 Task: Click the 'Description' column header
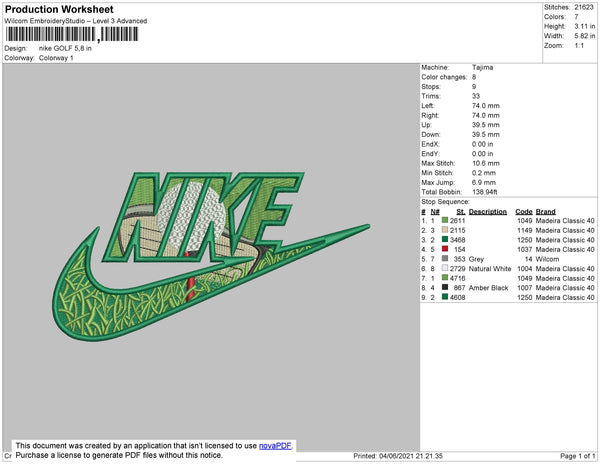[x=488, y=212]
